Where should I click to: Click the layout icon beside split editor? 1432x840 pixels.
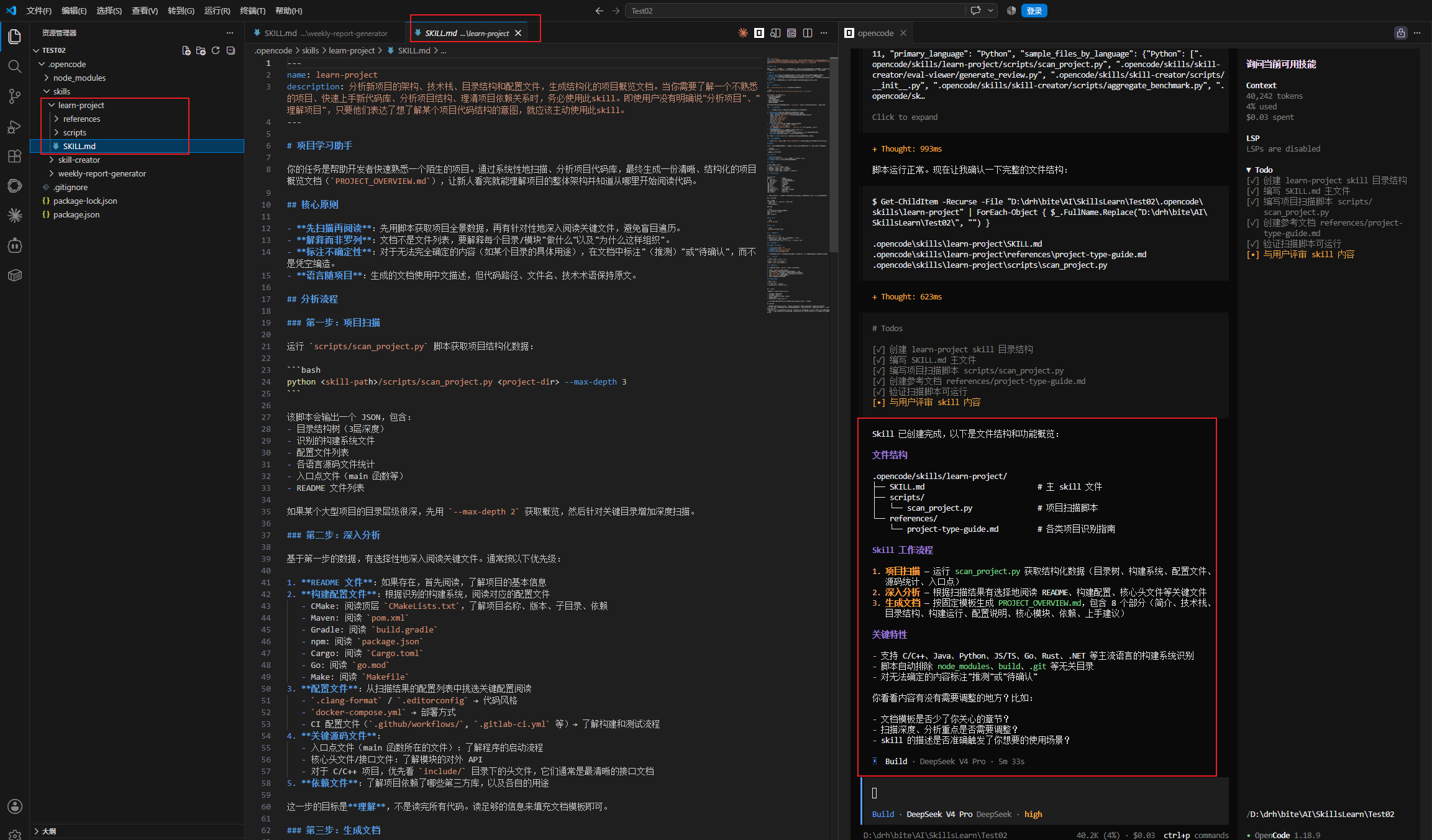click(x=791, y=33)
